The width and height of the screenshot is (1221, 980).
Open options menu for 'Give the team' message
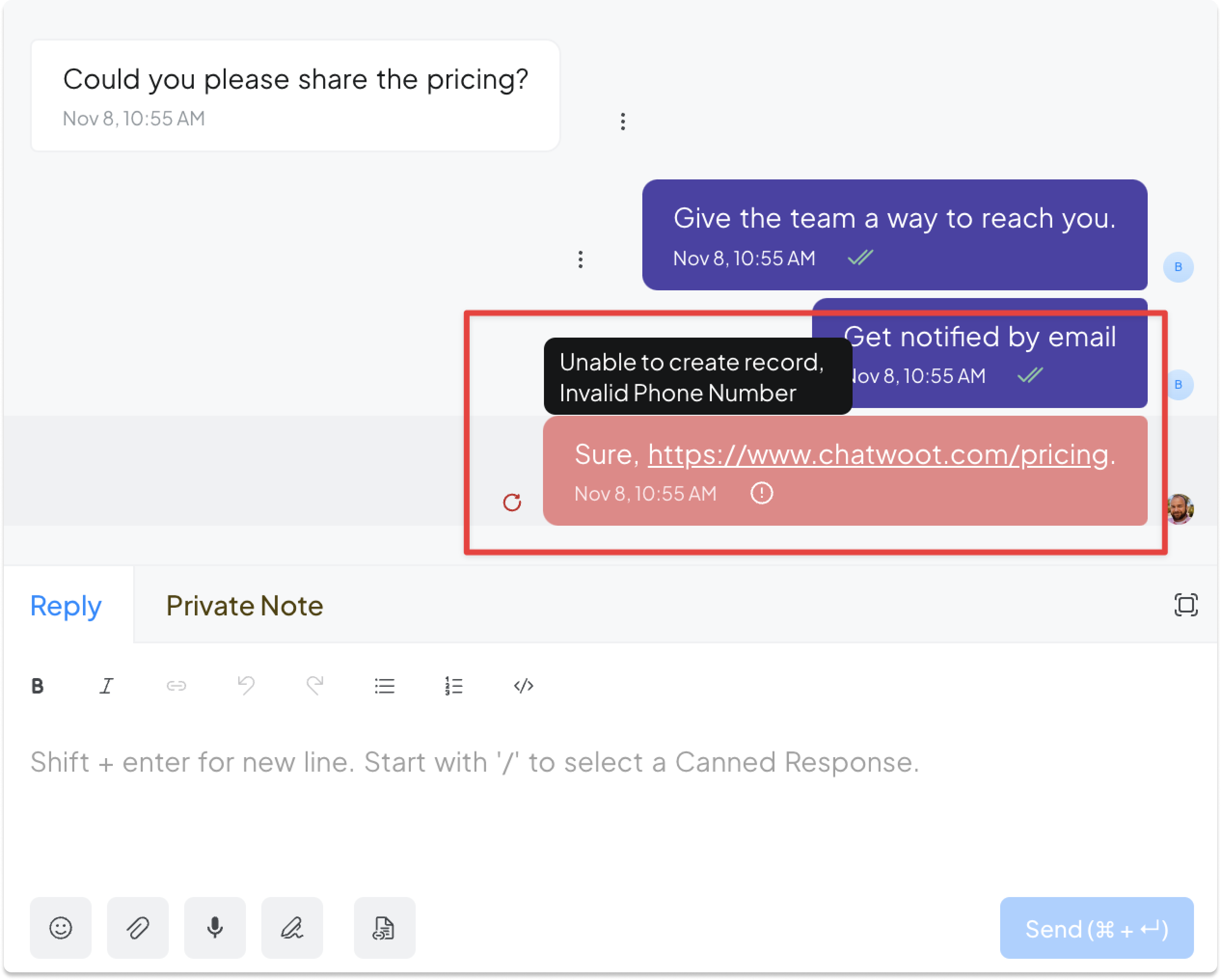581,259
